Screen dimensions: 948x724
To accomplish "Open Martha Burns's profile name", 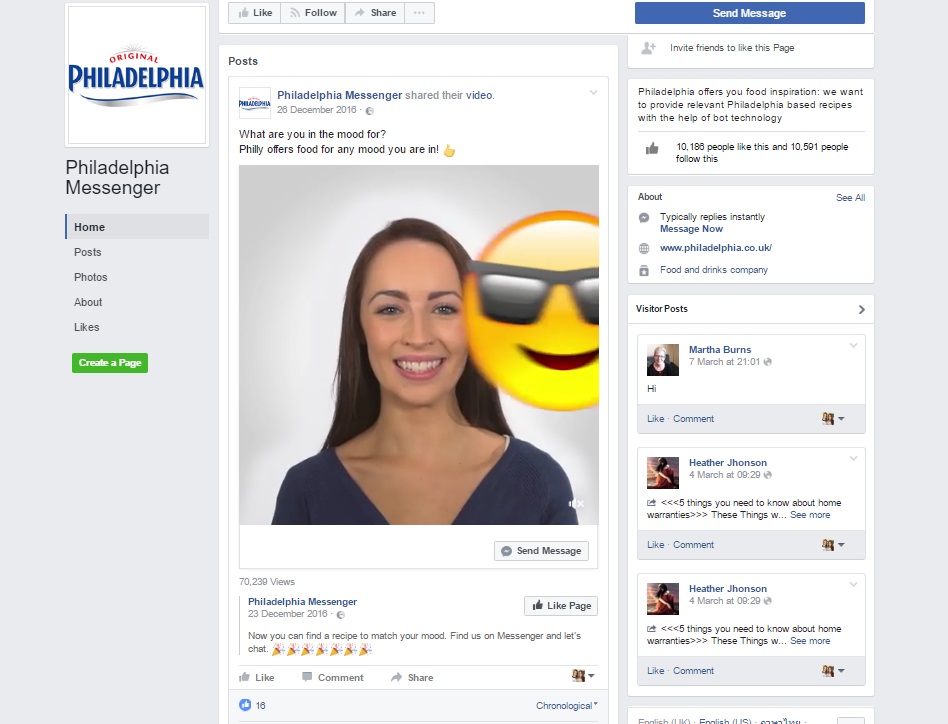I will click(720, 349).
